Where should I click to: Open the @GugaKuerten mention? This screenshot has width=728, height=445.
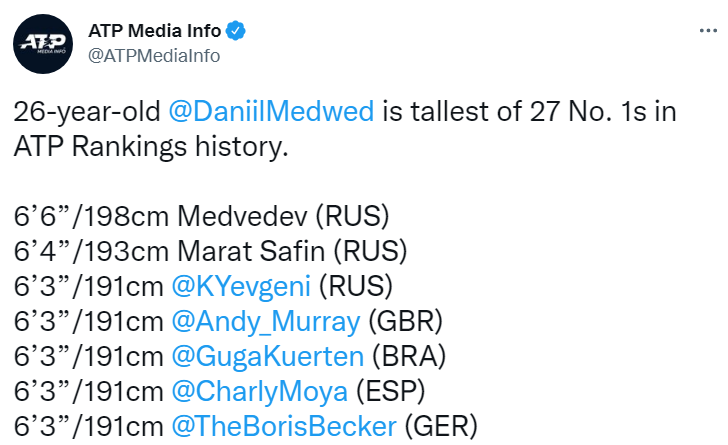267,357
